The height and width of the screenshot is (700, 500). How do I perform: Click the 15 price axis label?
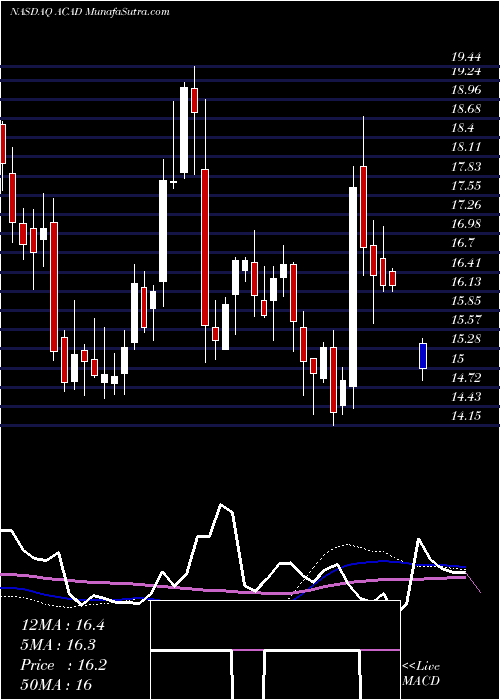coord(458,358)
